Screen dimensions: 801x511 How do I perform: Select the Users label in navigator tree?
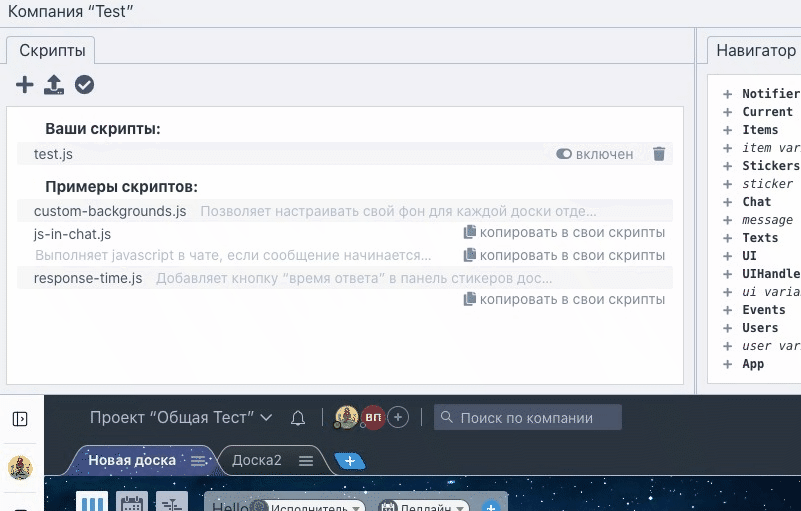pyautogui.click(x=760, y=328)
